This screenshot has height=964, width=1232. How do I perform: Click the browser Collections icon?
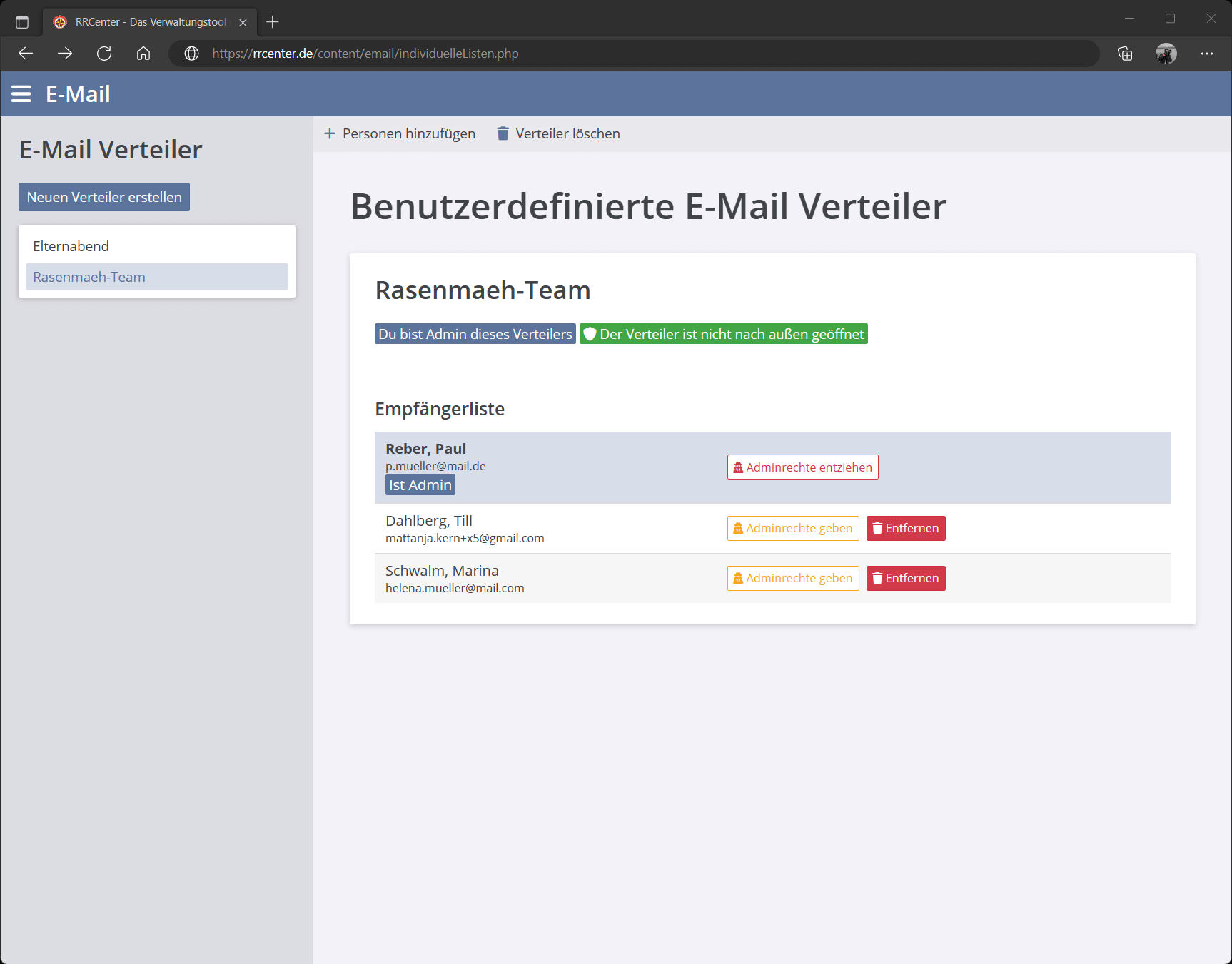1126,53
